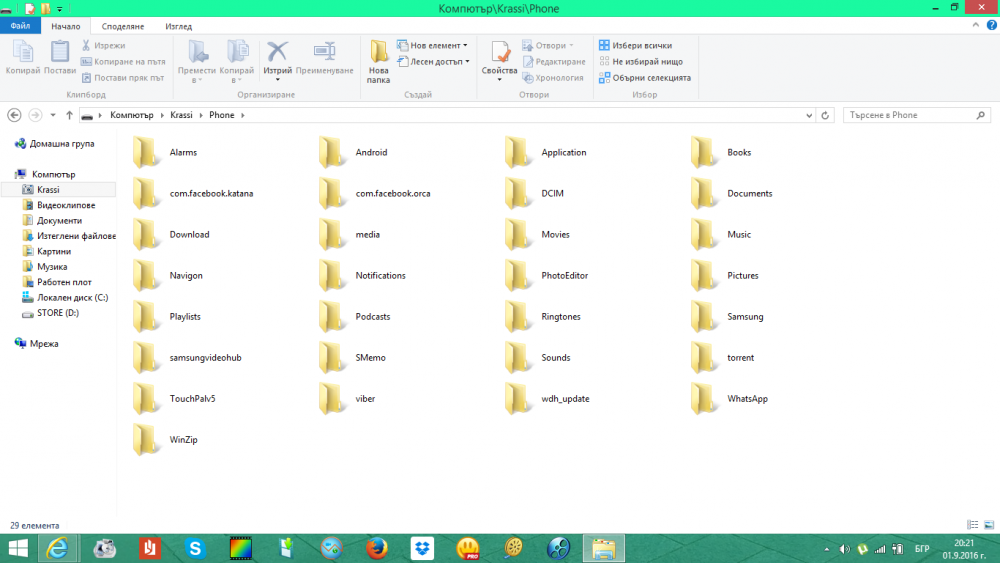1000x563 pixels.
Task: Click the Refresh button in address bar
Action: click(825, 115)
